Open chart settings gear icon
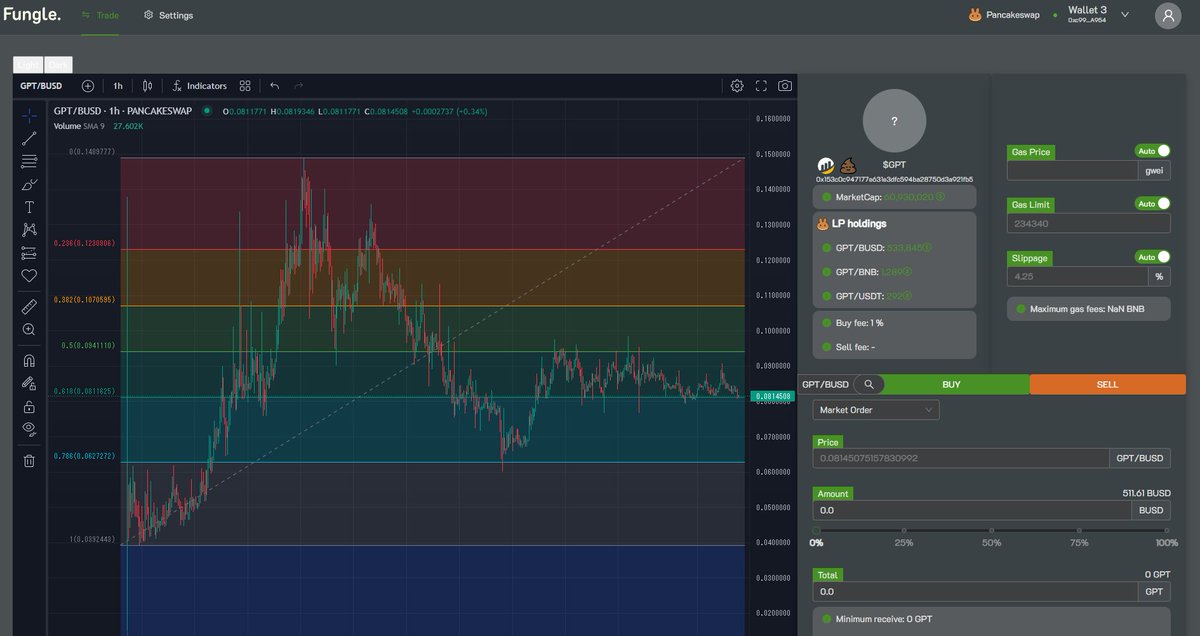The image size is (1200, 636). coord(737,86)
